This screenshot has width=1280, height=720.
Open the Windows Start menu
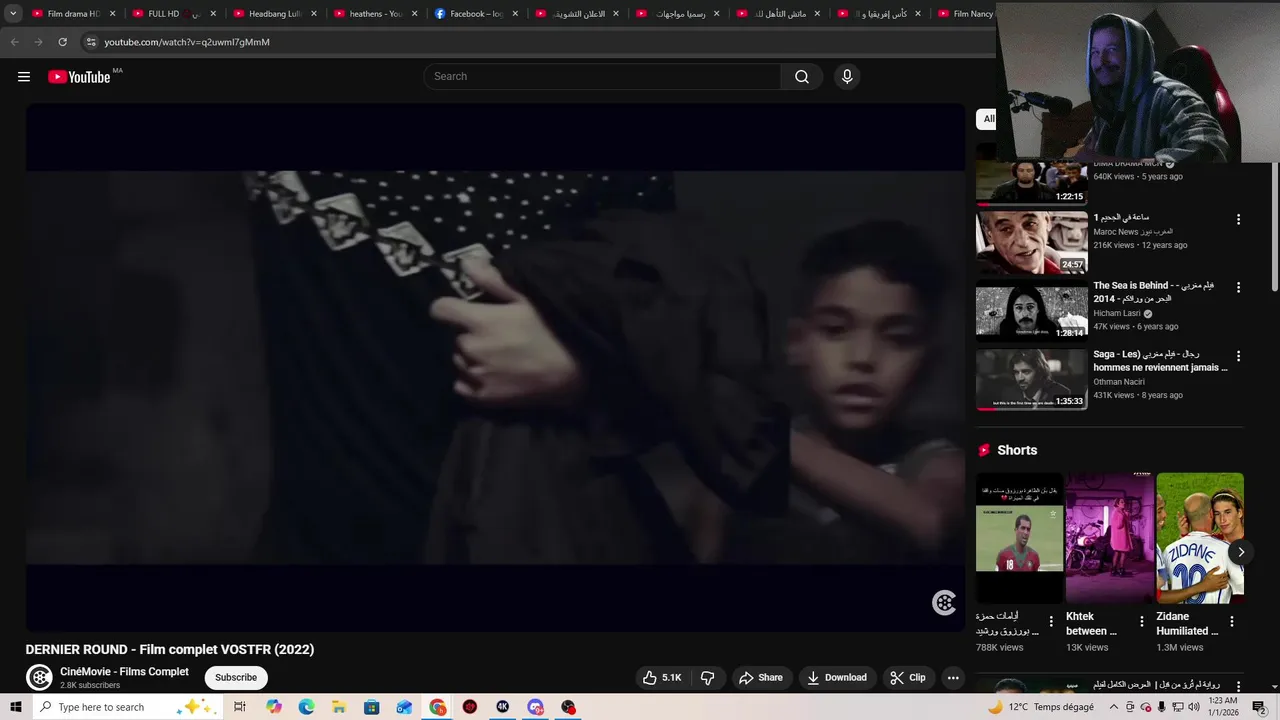coord(16,707)
